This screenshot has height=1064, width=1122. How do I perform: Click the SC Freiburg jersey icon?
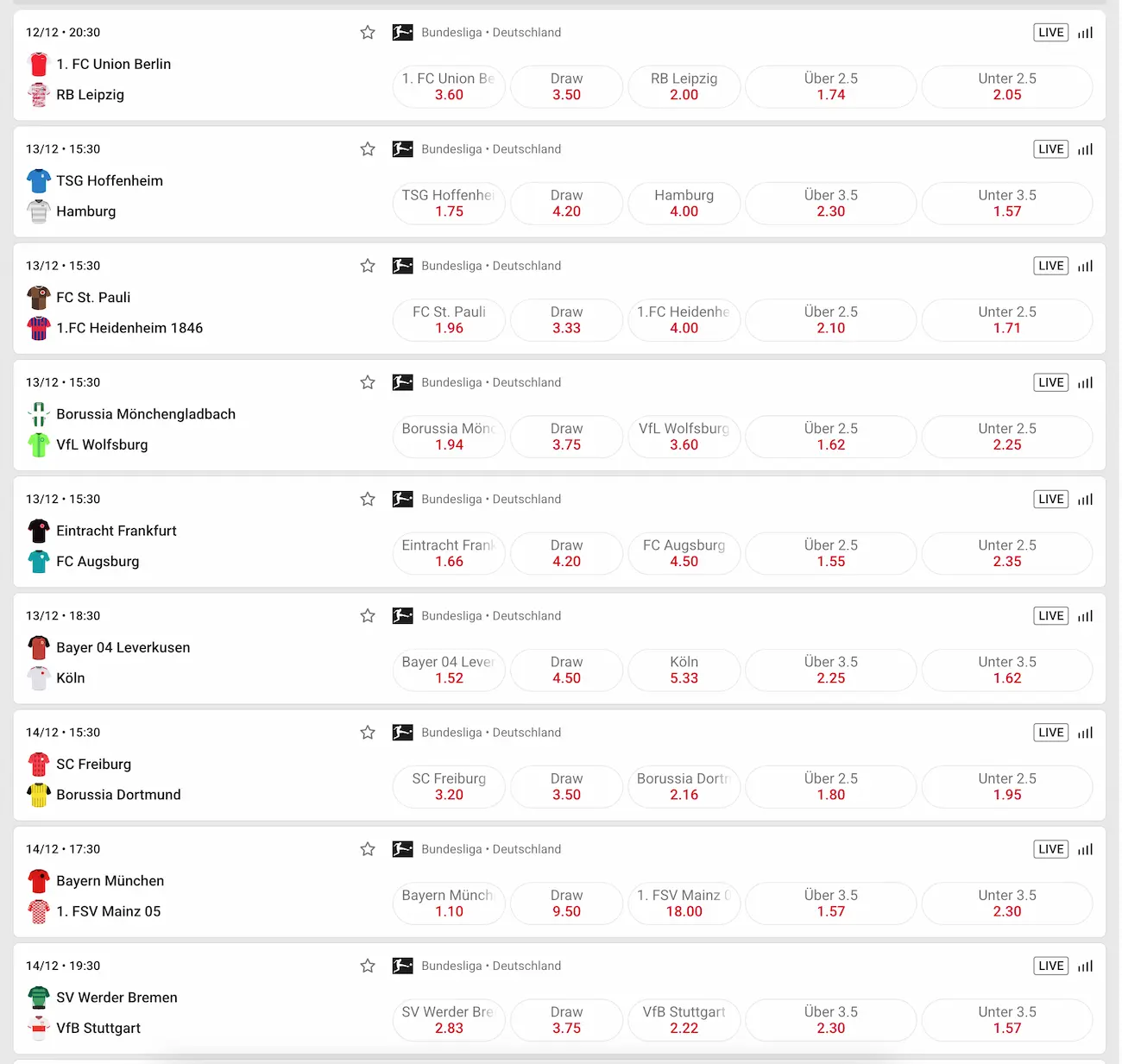click(39, 765)
